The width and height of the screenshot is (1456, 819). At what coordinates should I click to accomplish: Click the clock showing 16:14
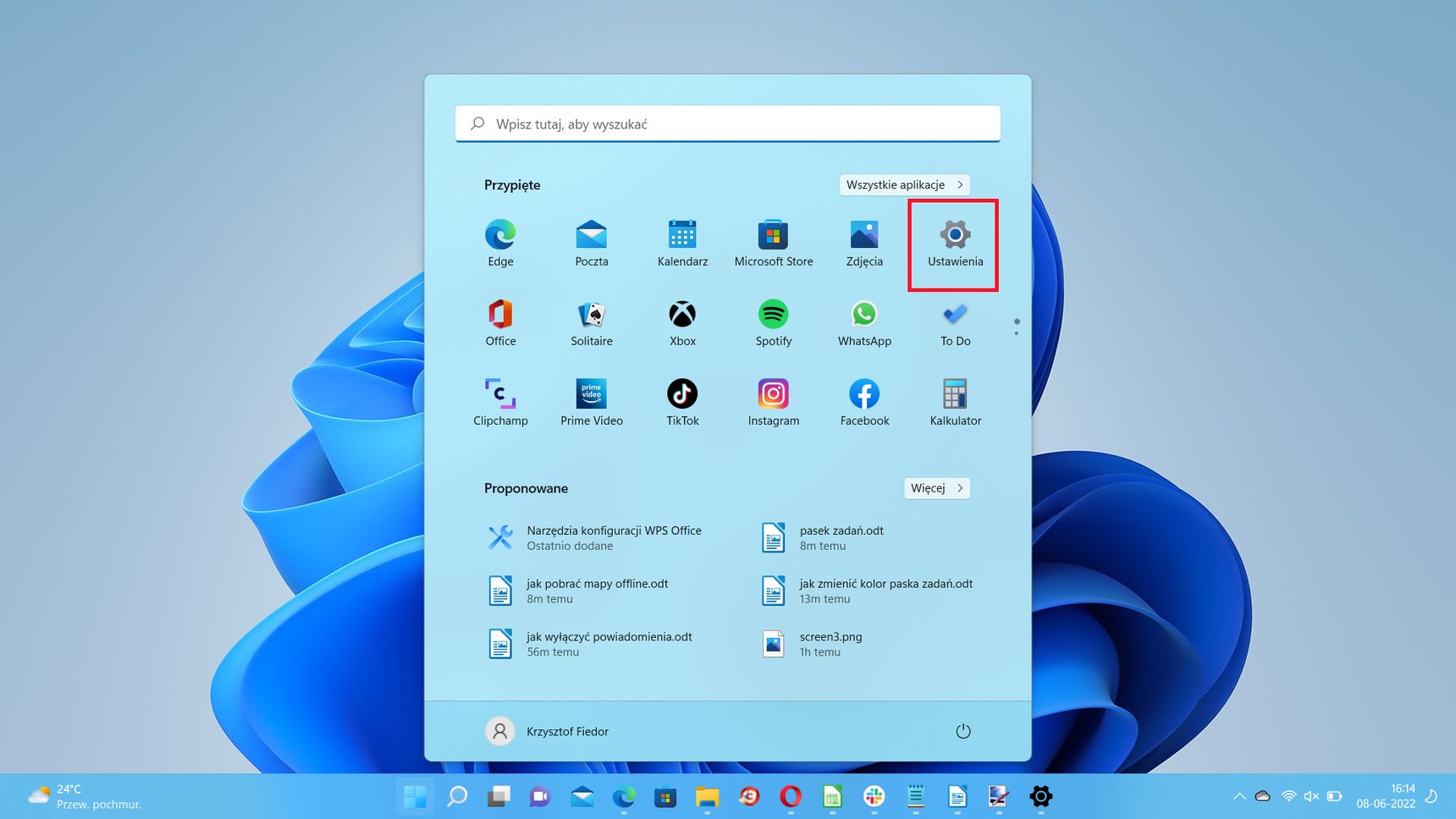click(1403, 789)
